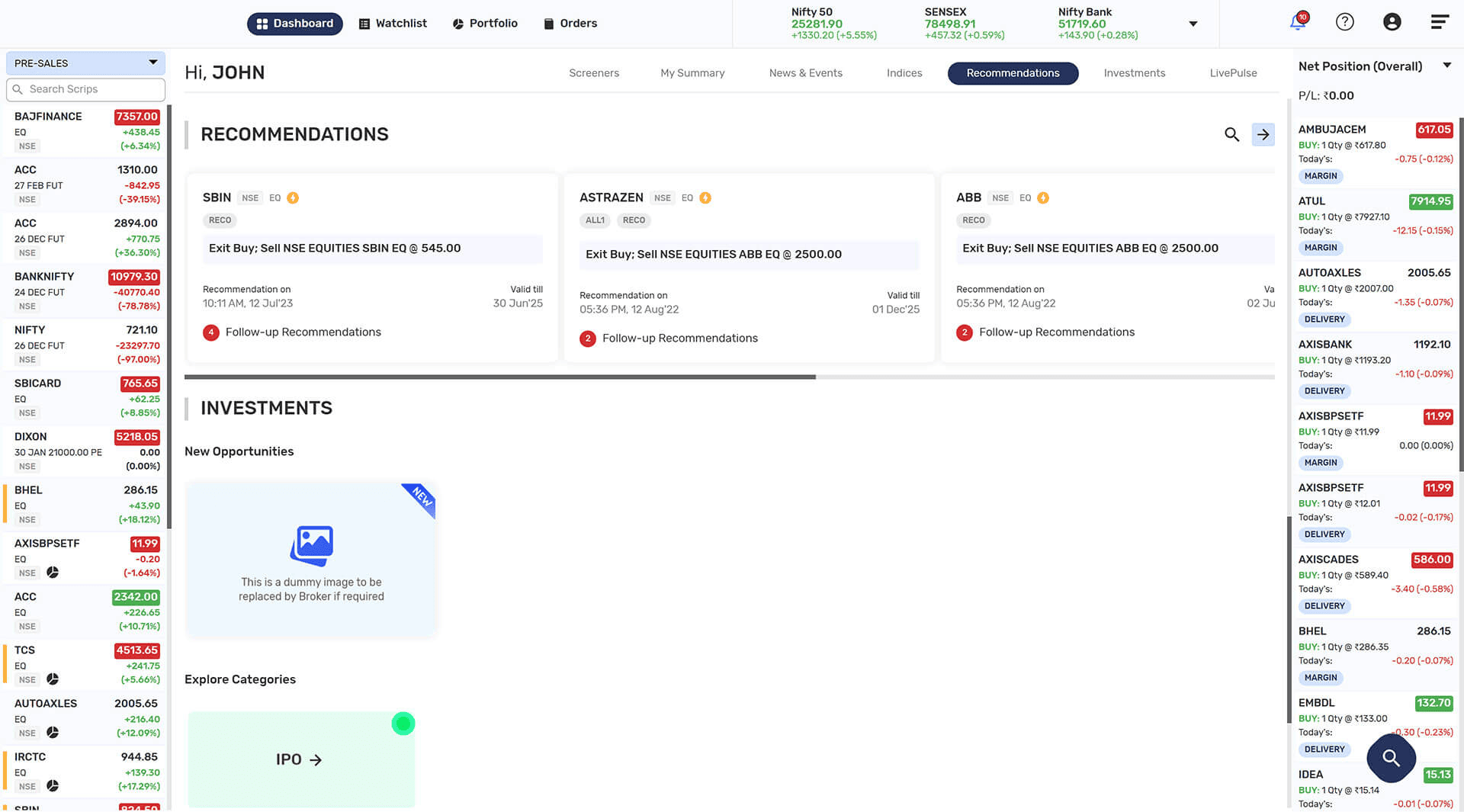
Task: Switch to the Indices tab
Action: (x=904, y=73)
